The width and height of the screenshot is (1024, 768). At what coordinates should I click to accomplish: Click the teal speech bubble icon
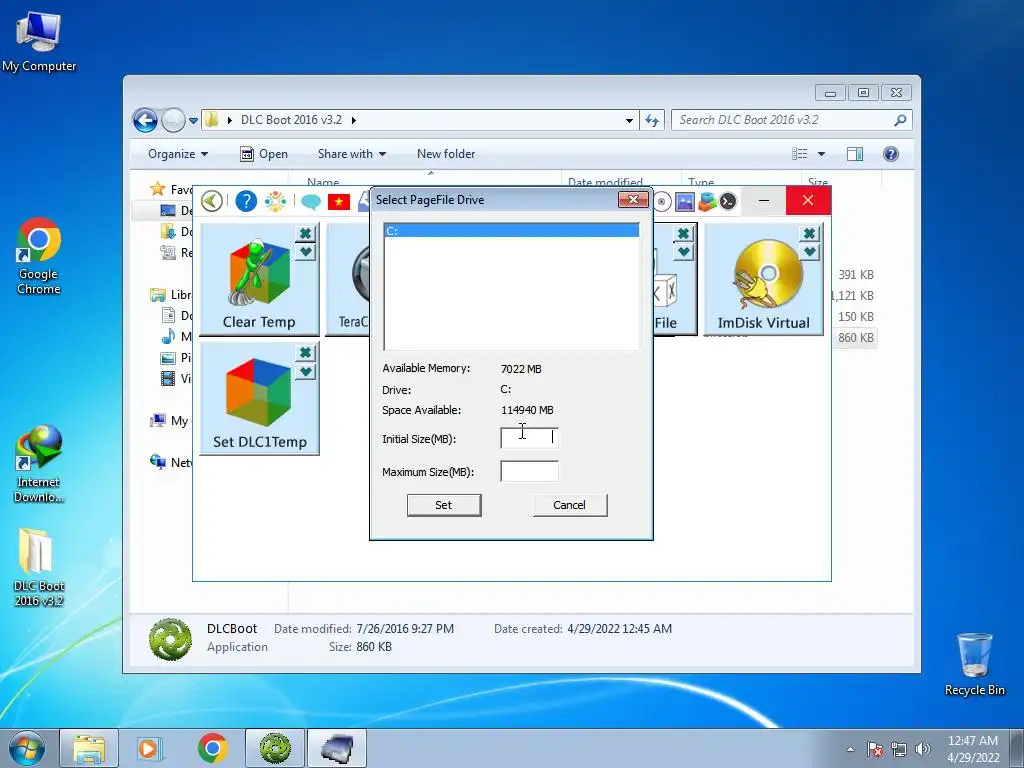pos(310,202)
